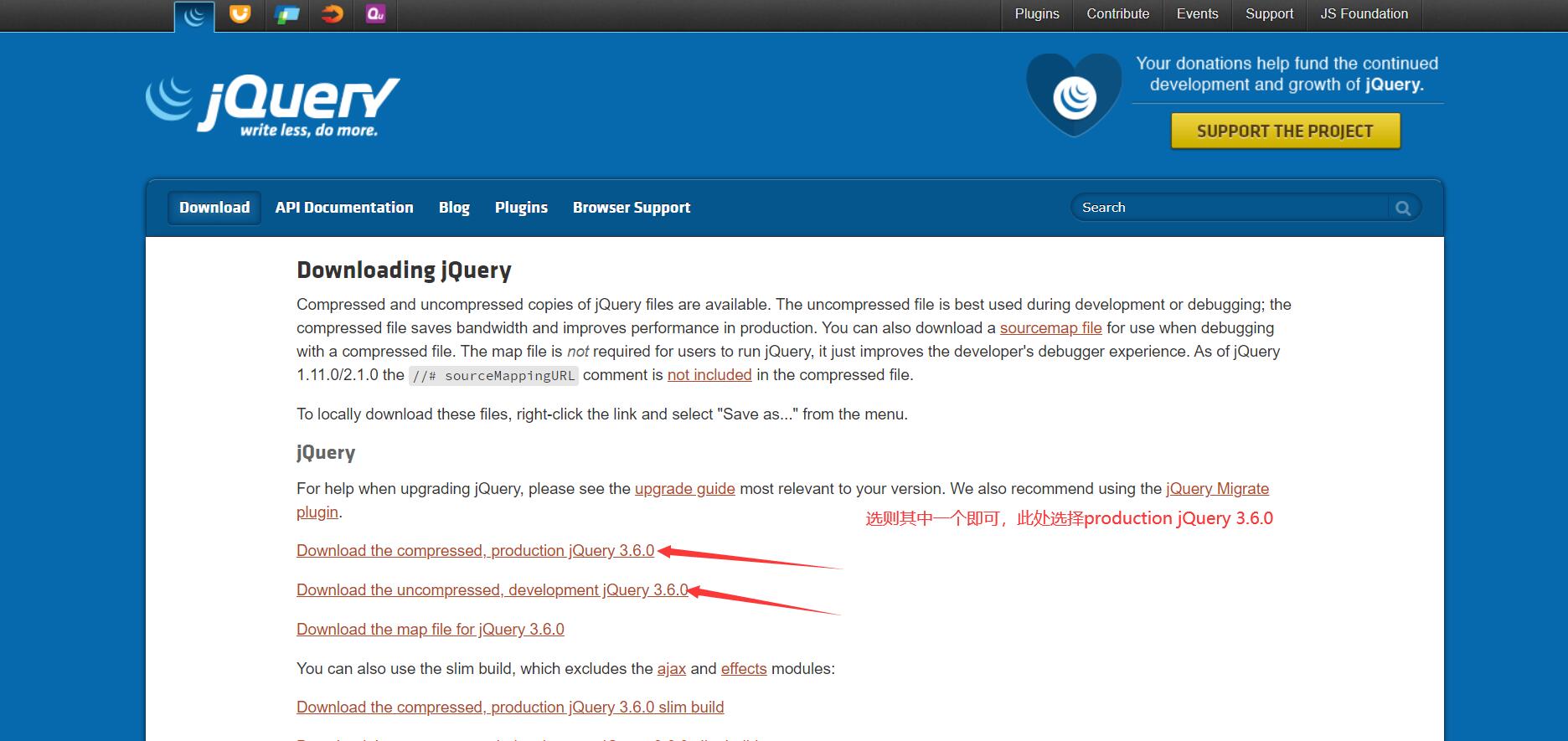Viewport: 1568px width, 741px height.
Task: Open the jQuery project icon in top bar
Action: tap(194, 15)
